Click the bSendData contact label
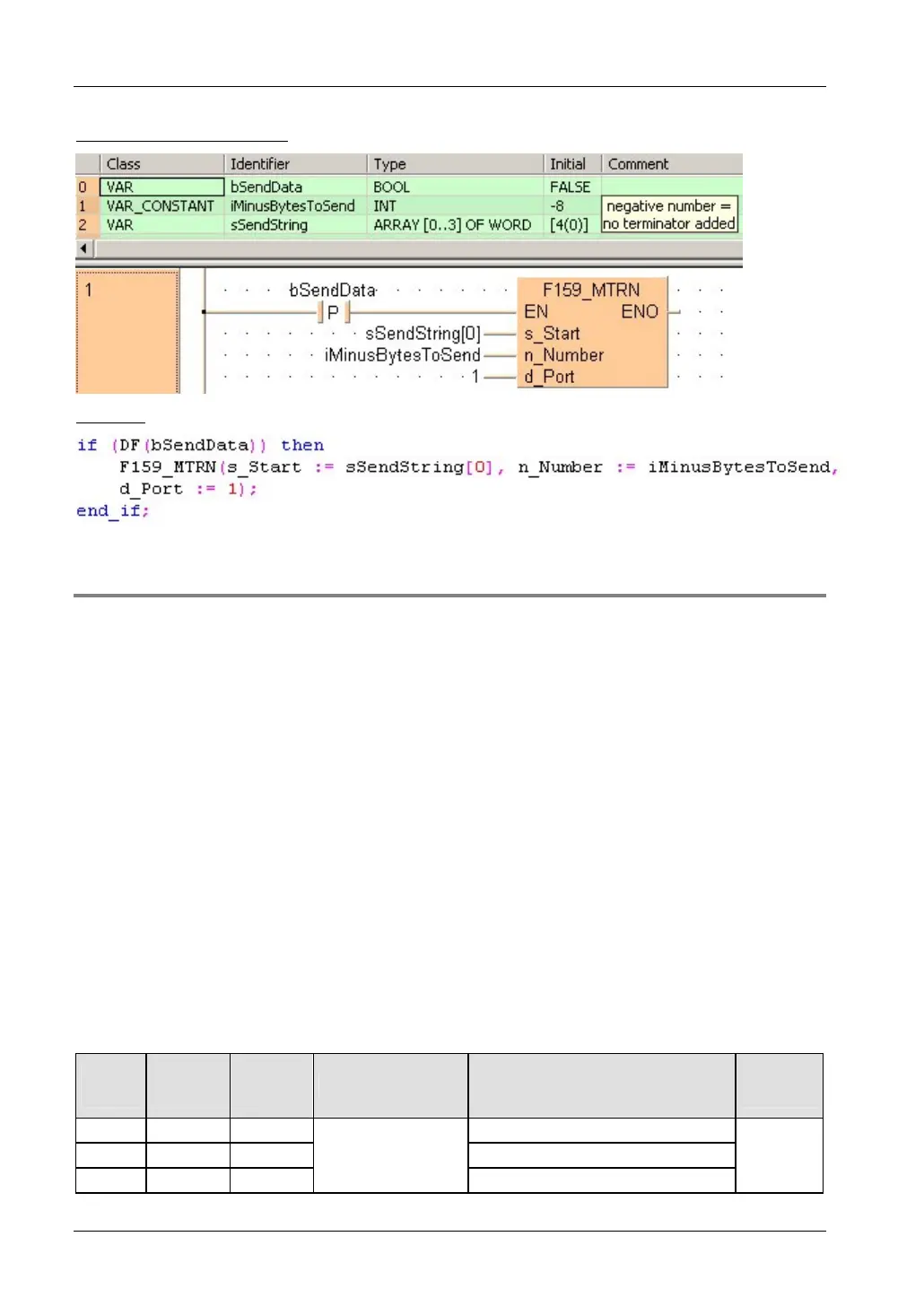The image size is (924, 1306). pos(332,290)
